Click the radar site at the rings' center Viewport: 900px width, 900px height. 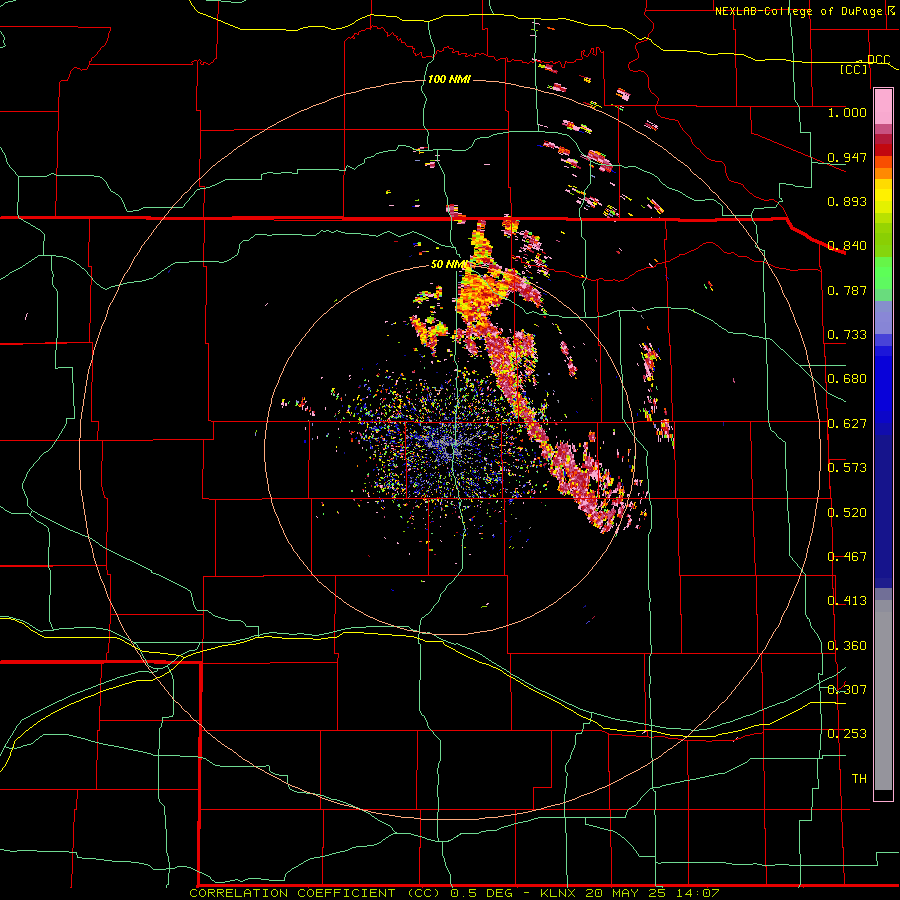[451, 449]
